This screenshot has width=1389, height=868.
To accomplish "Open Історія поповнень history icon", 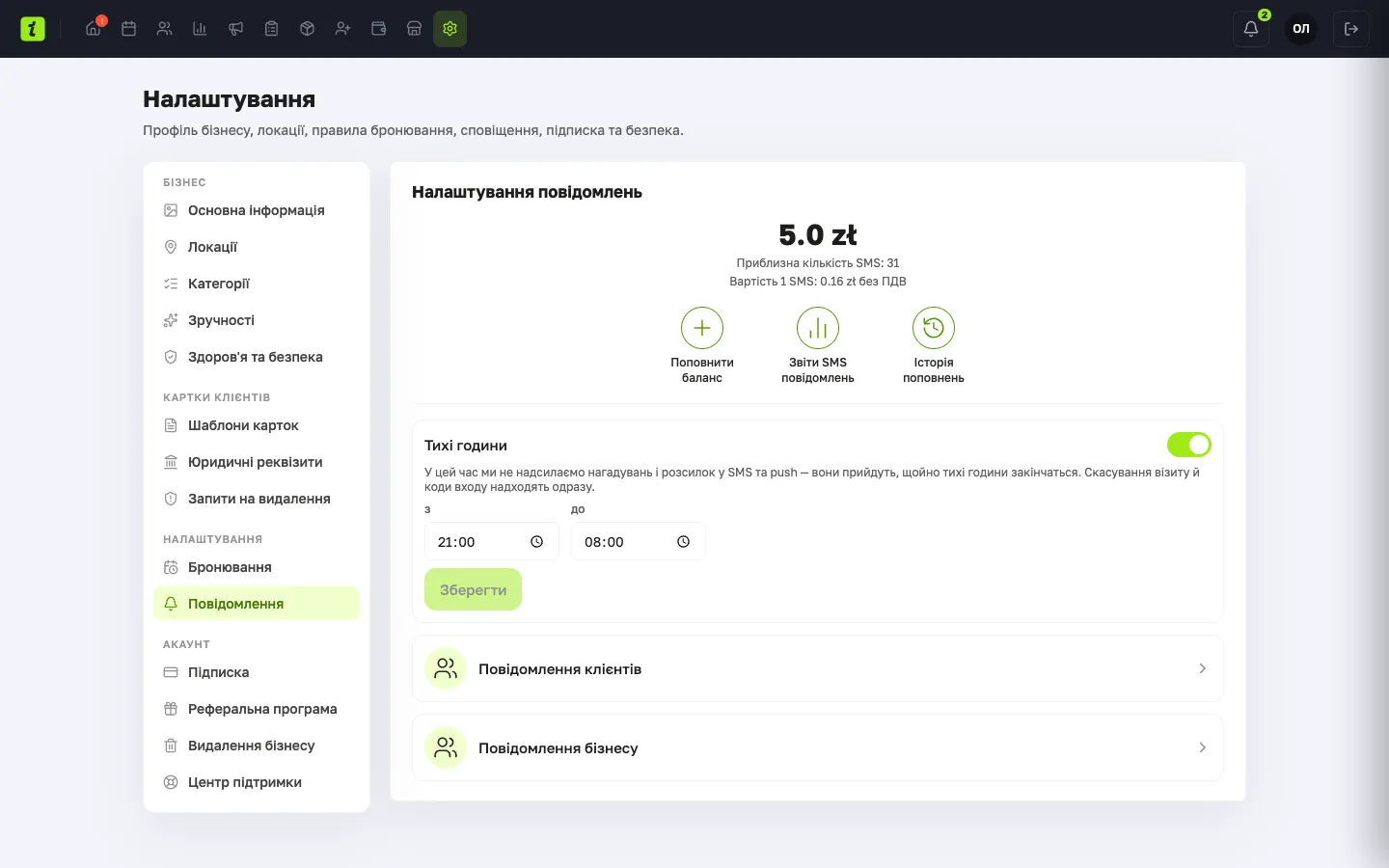I will click(934, 328).
